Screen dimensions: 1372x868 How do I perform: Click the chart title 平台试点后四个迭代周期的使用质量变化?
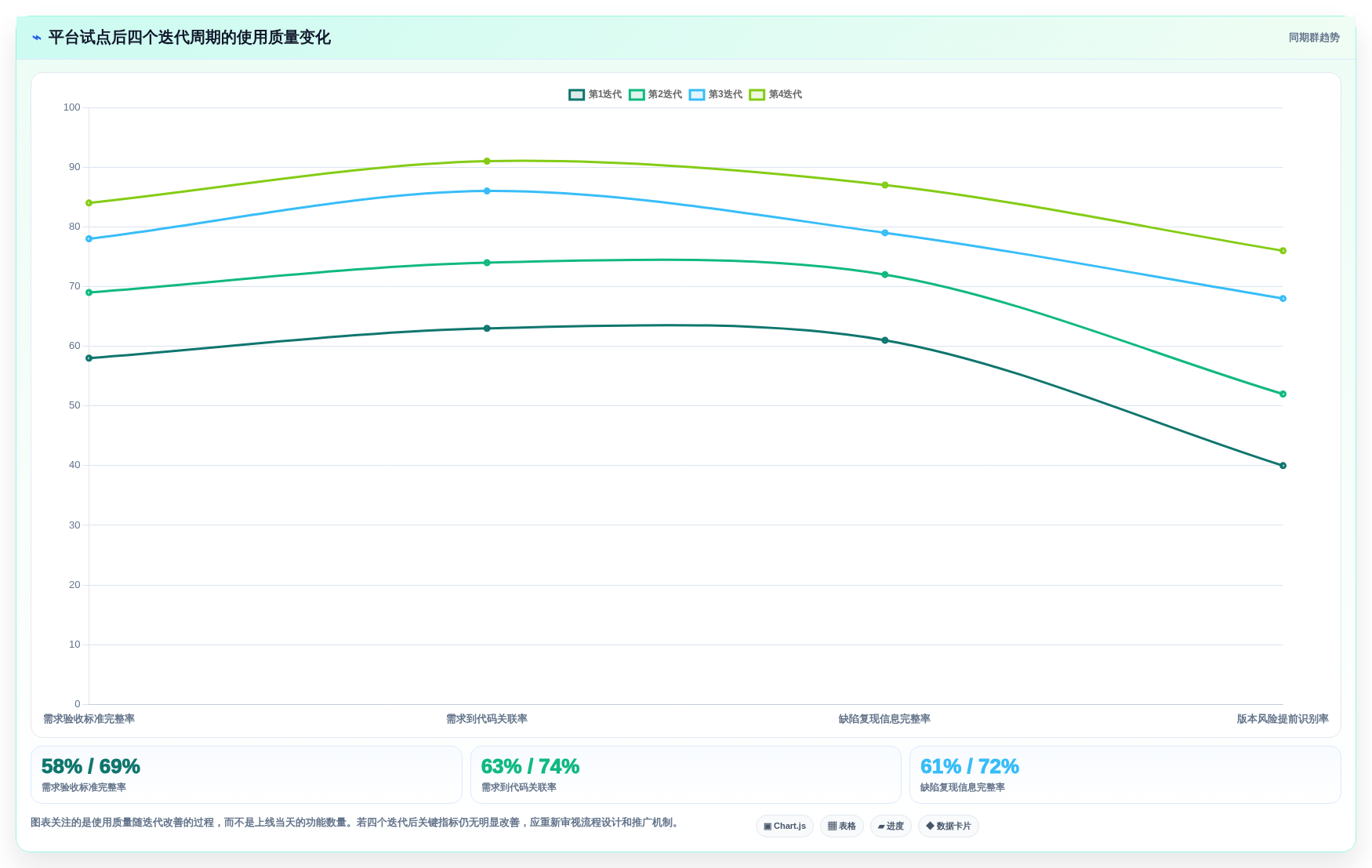[x=190, y=38]
